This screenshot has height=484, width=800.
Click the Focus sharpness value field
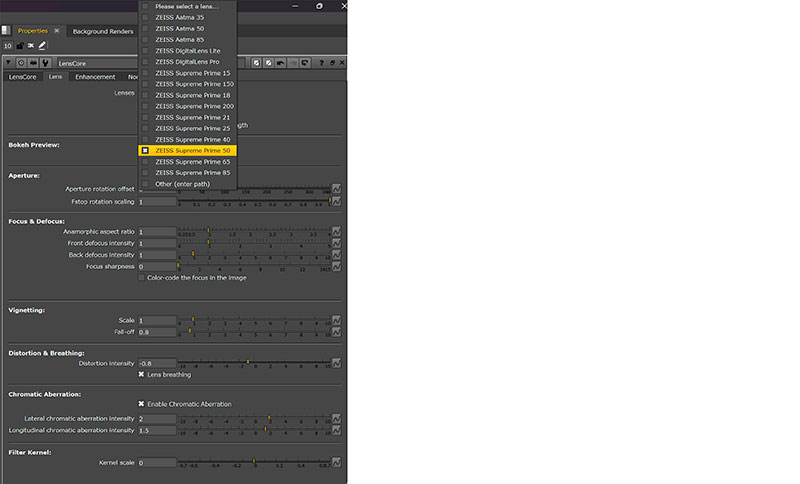(157, 267)
